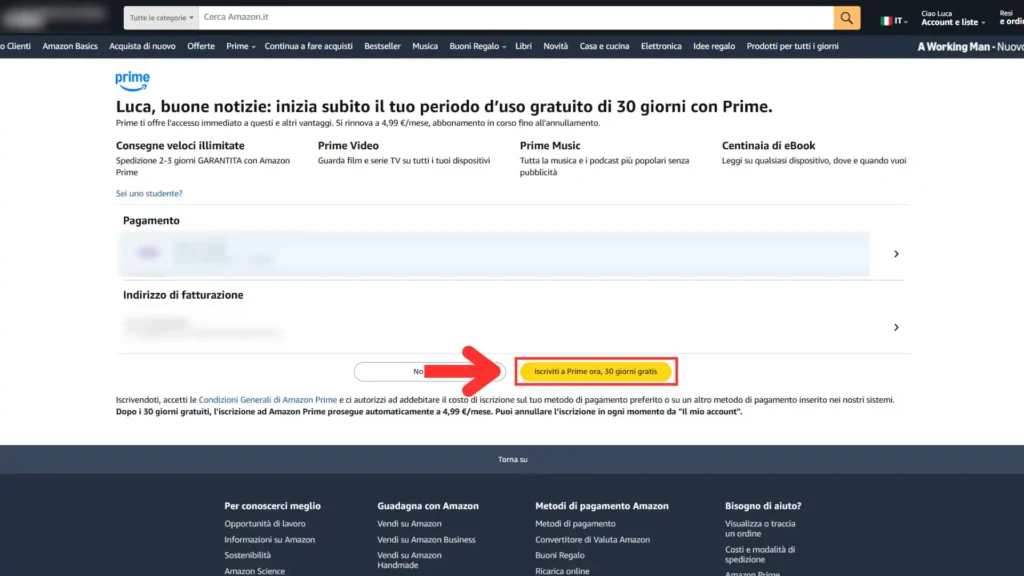The width and height of the screenshot is (1024, 576).
Task: Open Musica in the navigation bar
Action: (424, 46)
